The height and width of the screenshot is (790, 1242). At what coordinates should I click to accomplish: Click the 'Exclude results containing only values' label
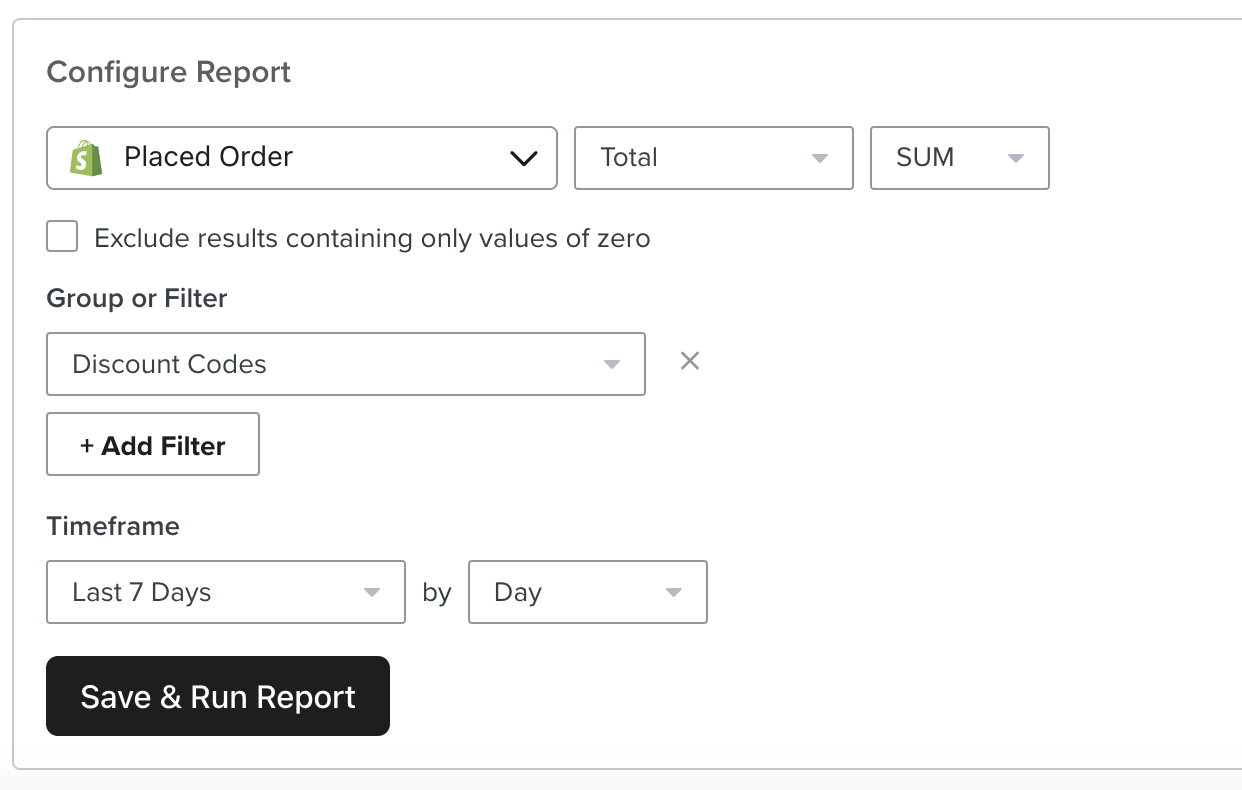pyautogui.click(x=372, y=239)
